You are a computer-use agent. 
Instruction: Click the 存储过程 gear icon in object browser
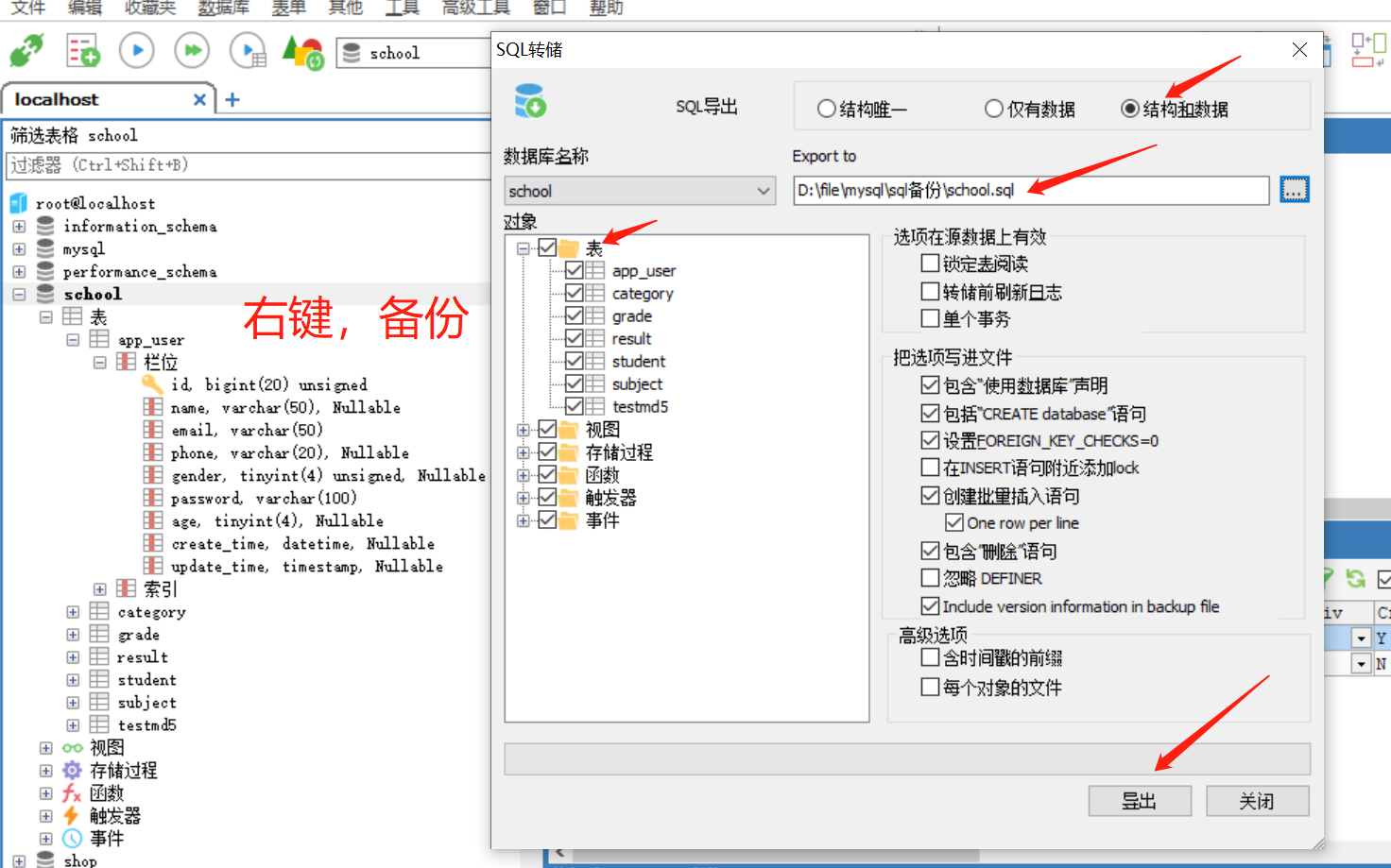[72, 770]
